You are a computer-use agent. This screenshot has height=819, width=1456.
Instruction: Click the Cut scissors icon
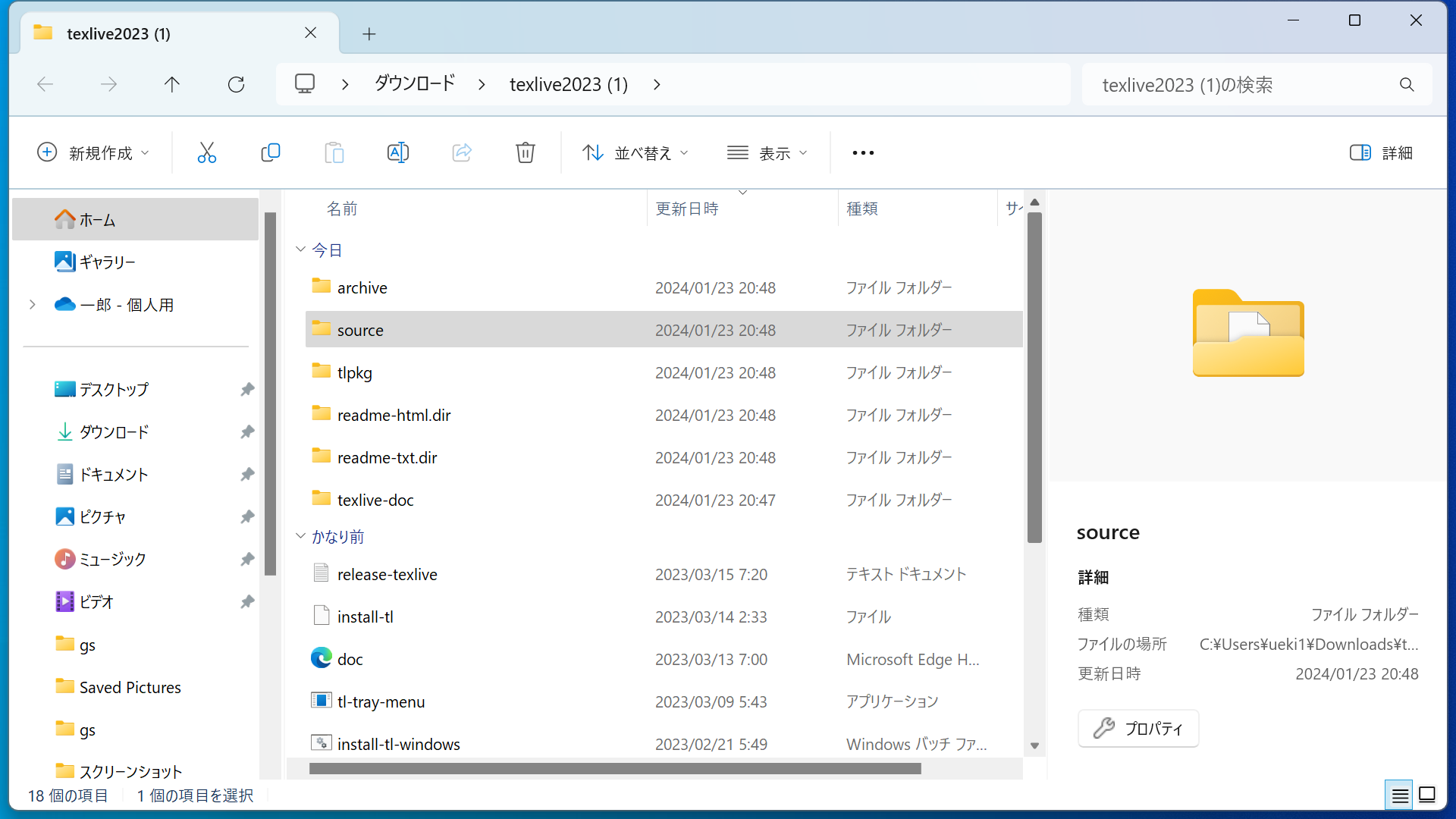click(x=206, y=152)
